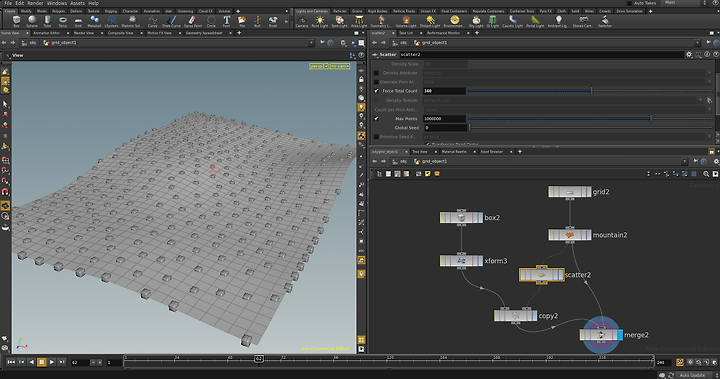Viewport: 720px width, 379px height.
Task: Enable the Density Attribute checkbox
Action: click(377, 73)
